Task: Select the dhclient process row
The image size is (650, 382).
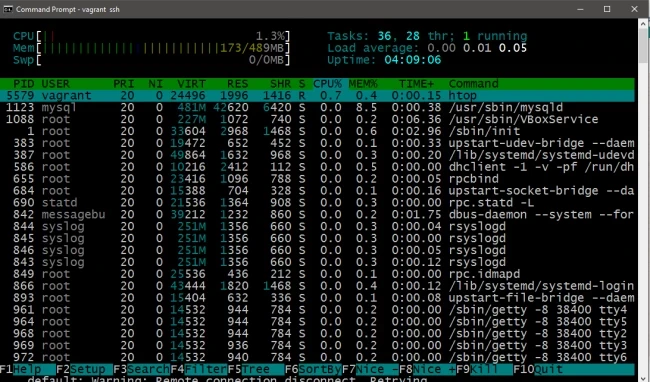Action: click(x=317, y=167)
